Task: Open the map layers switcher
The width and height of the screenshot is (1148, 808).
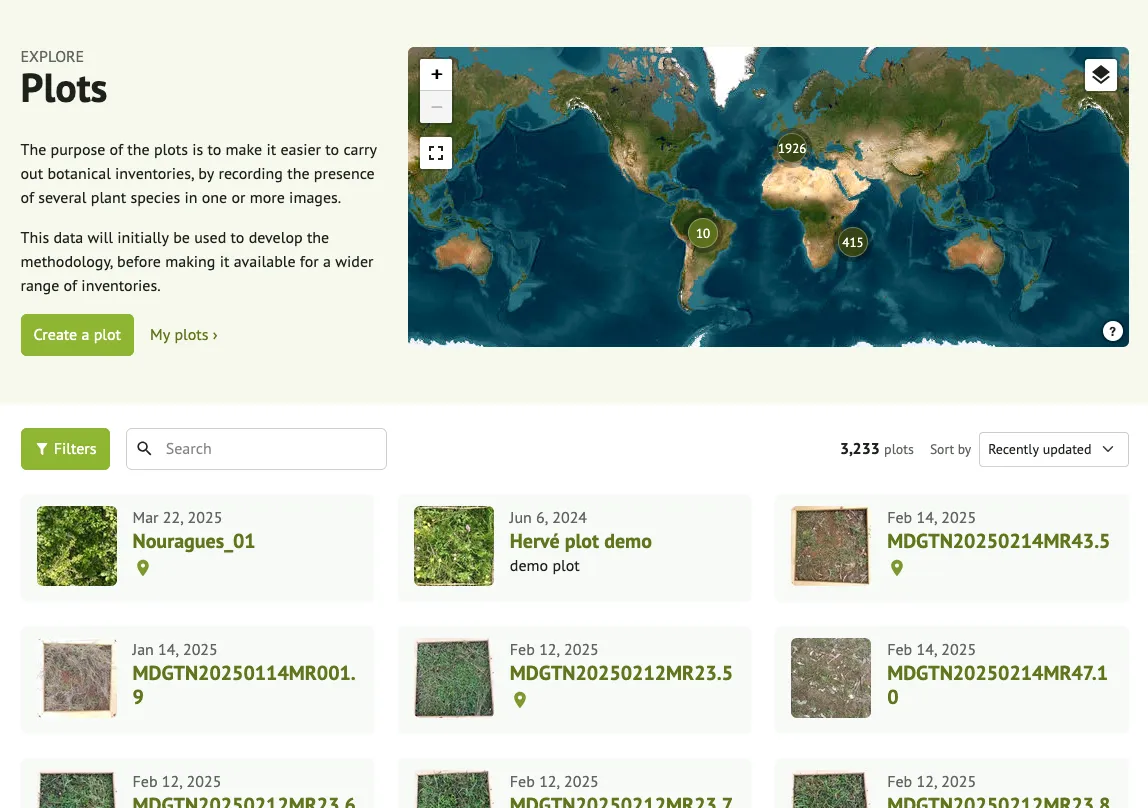Action: [x=1100, y=75]
